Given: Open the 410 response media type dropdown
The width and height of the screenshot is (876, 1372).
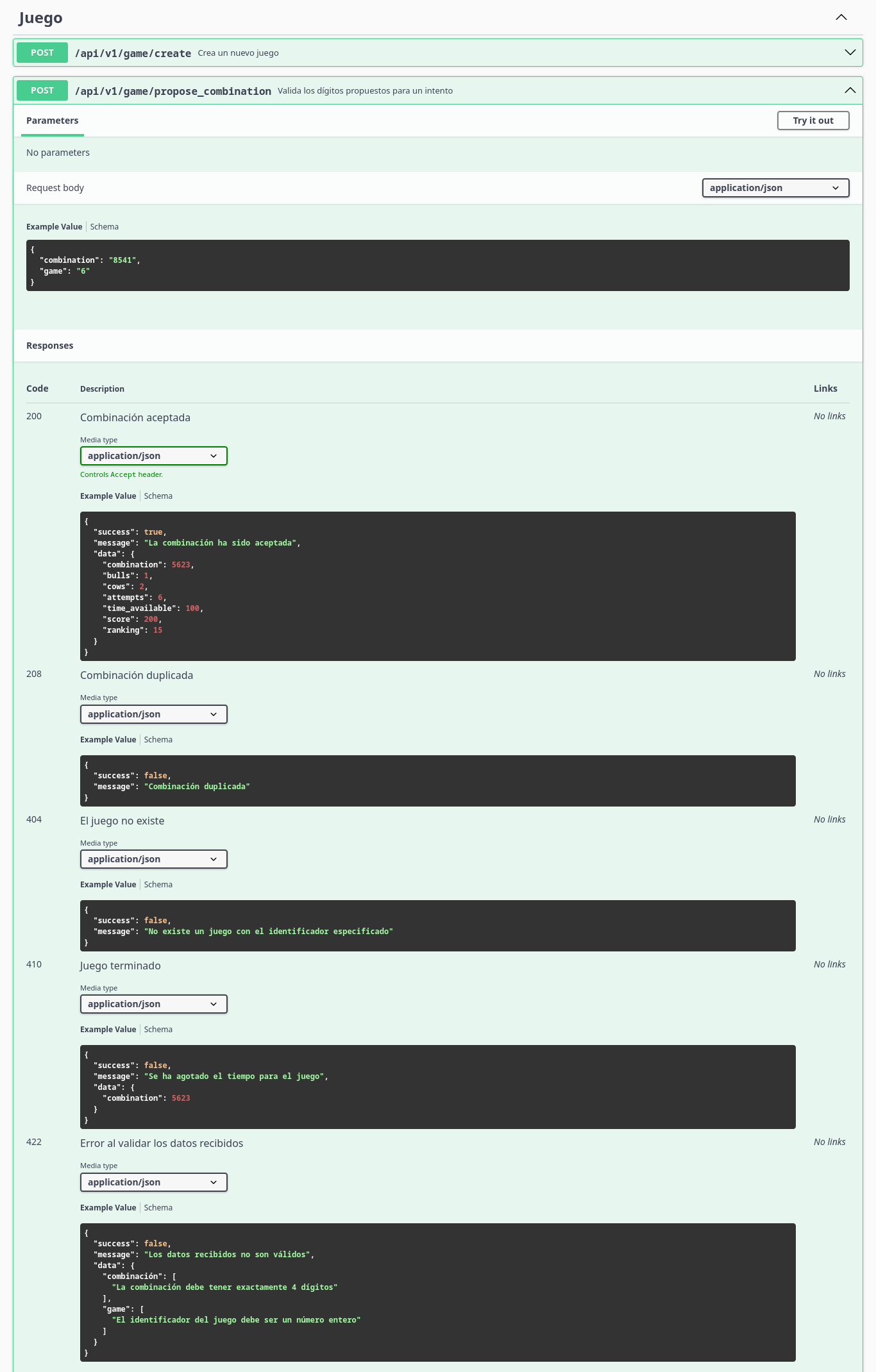Looking at the screenshot, I should tap(153, 1004).
